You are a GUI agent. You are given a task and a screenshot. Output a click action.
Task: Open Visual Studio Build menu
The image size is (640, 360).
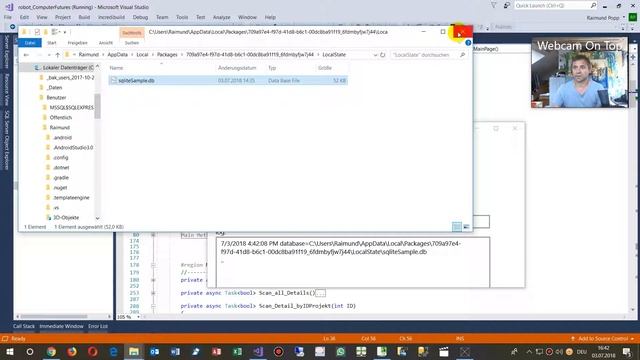(x=84, y=17)
